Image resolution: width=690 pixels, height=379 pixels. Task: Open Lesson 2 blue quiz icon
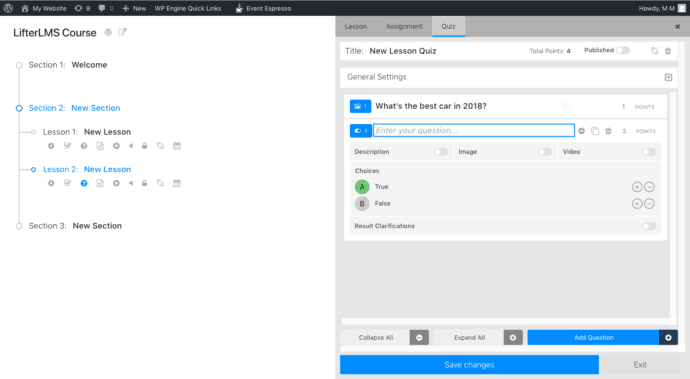pos(84,183)
